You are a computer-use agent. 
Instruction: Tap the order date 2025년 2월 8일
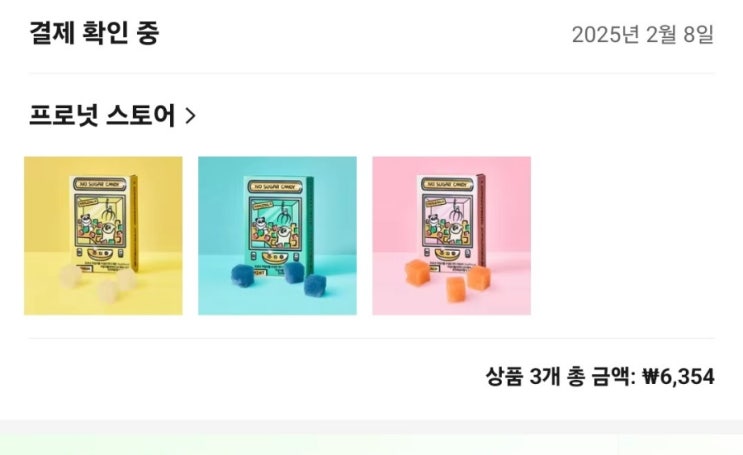(643, 35)
